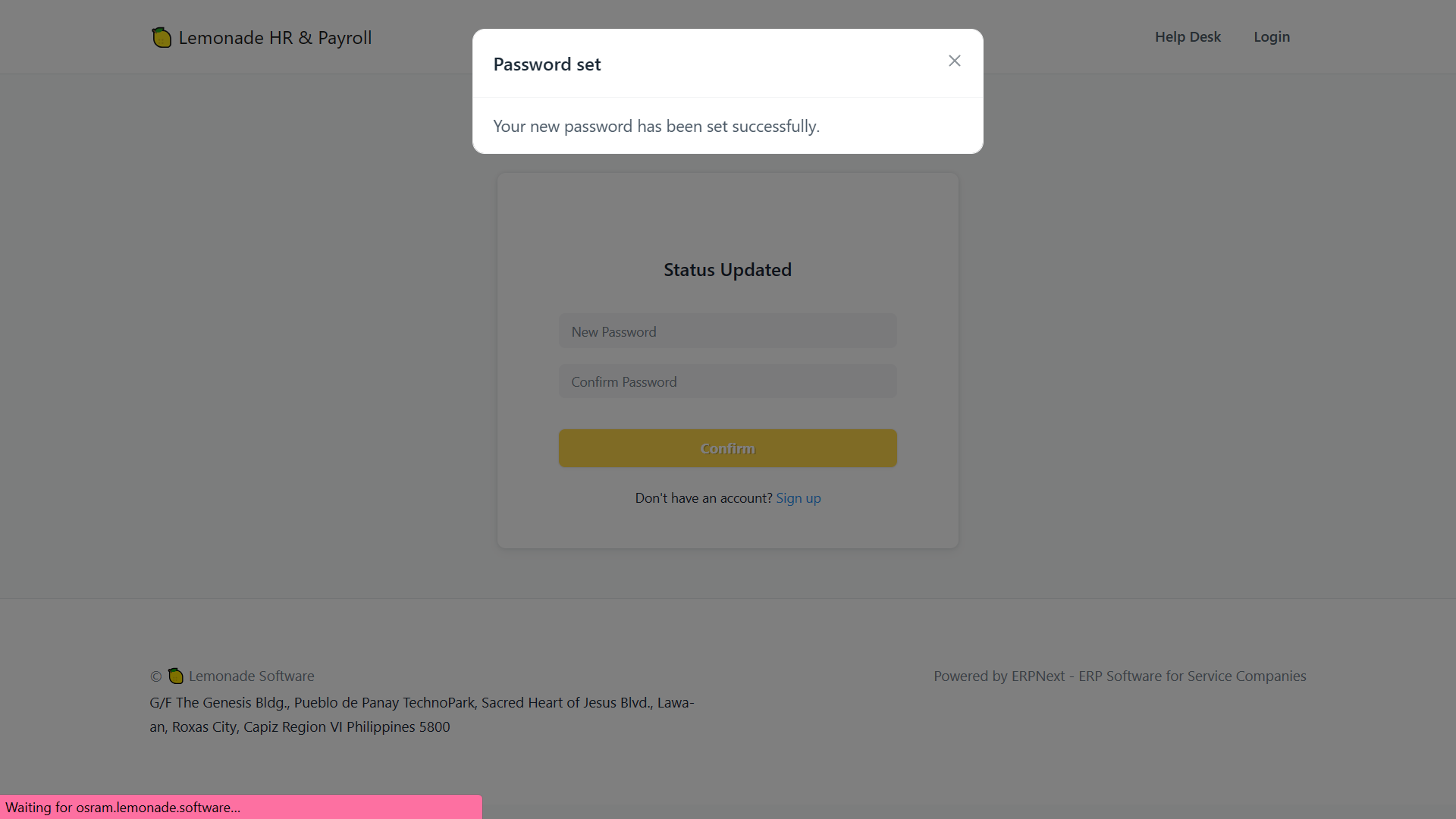The width and height of the screenshot is (1456, 819).
Task: Click the lemon logo in the header
Action: tap(162, 37)
